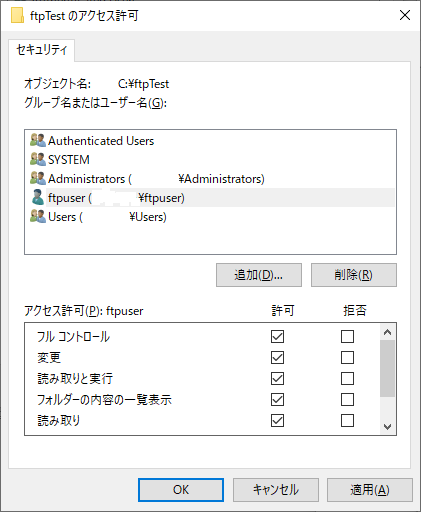Confirm with the OK button
Viewport: 421px width, 512px height.
coord(181,490)
